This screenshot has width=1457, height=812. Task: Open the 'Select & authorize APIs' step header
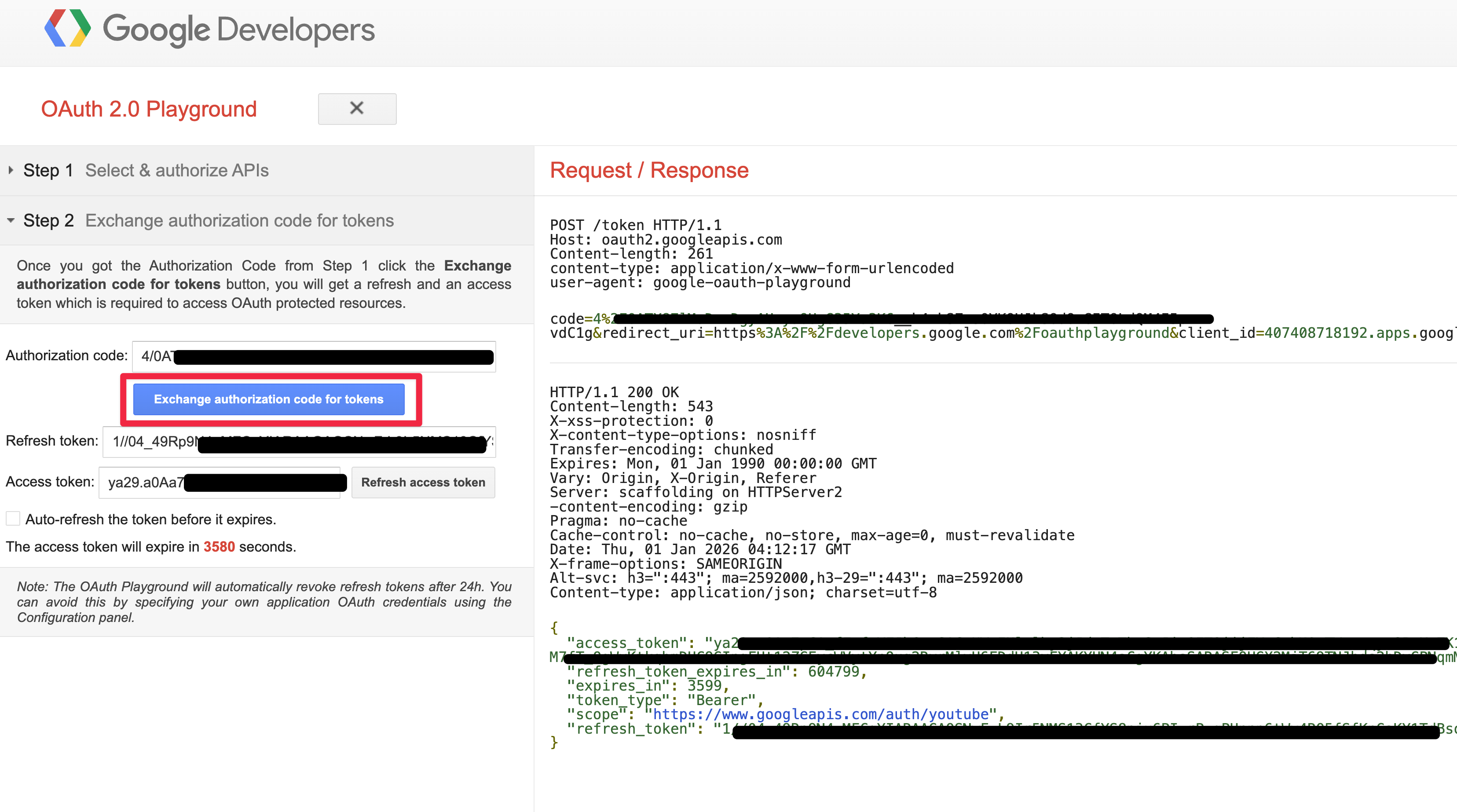point(176,170)
